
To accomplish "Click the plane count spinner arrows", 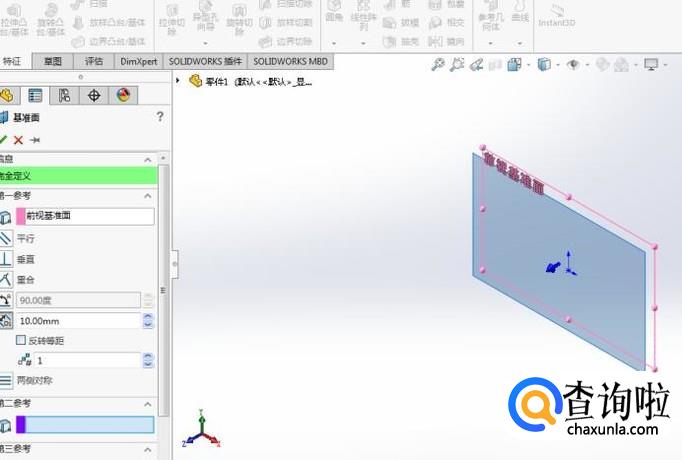I will pos(148,360).
